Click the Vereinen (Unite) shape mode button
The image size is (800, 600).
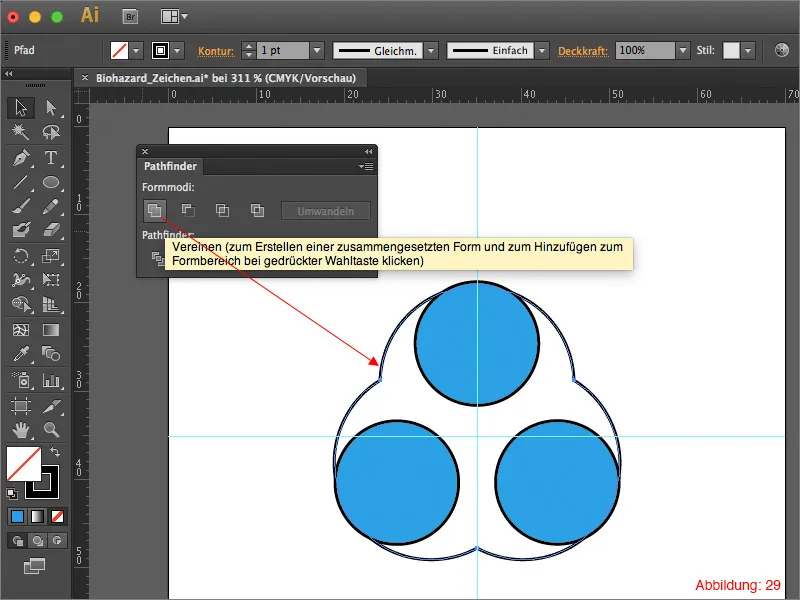coord(155,210)
